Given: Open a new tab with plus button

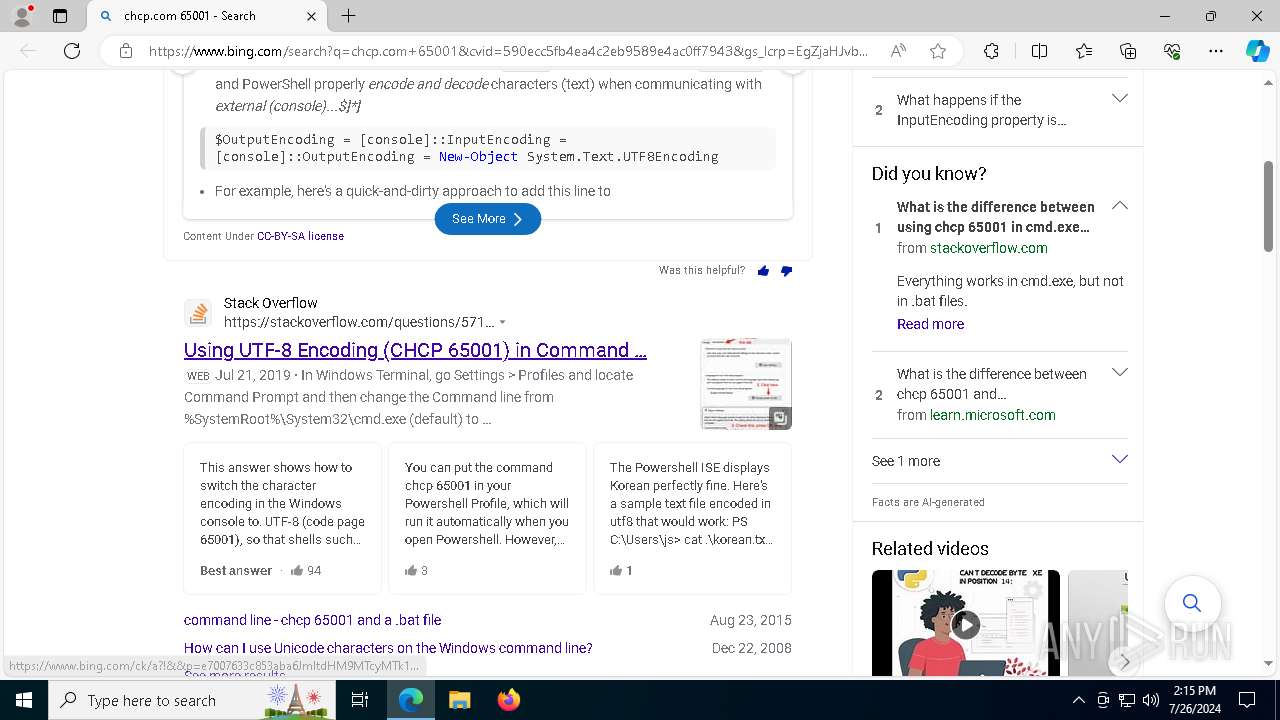Looking at the screenshot, I should [348, 16].
